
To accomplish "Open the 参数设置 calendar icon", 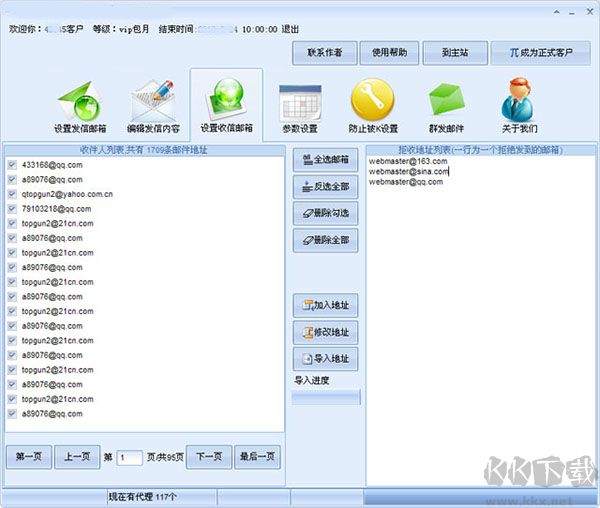I will coord(300,103).
